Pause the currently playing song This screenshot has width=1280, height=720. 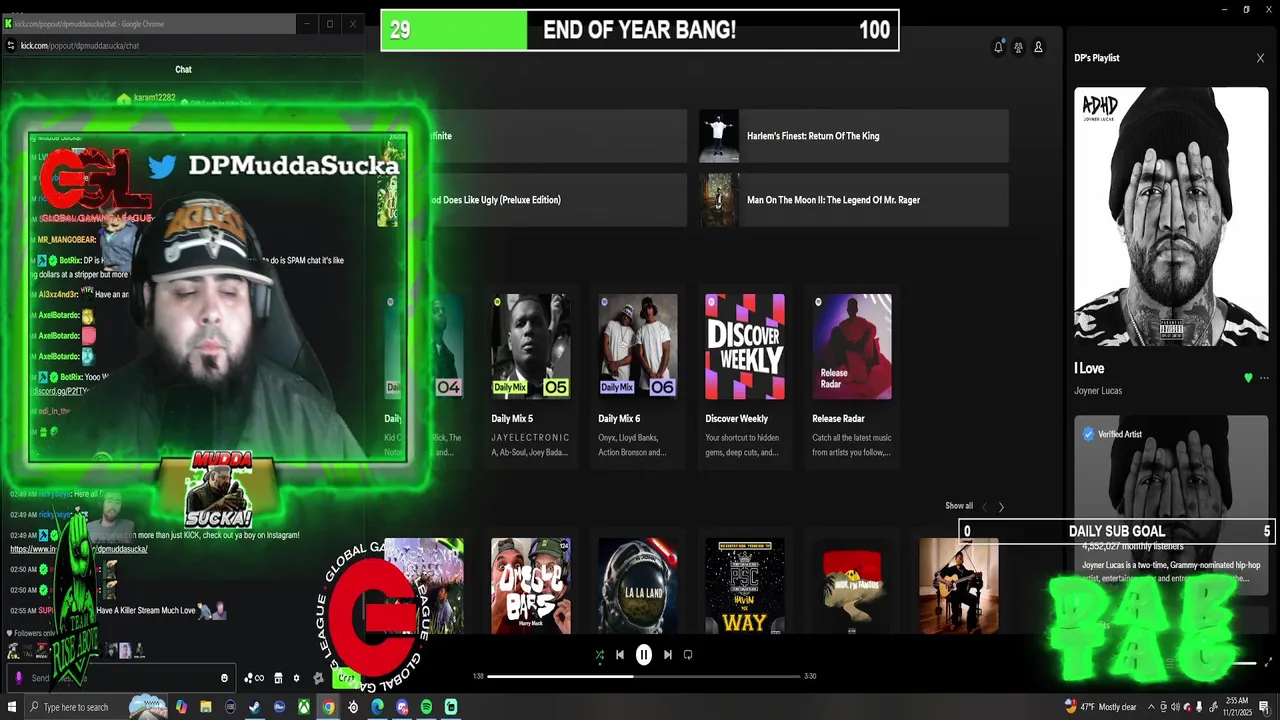pyautogui.click(x=644, y=655)
